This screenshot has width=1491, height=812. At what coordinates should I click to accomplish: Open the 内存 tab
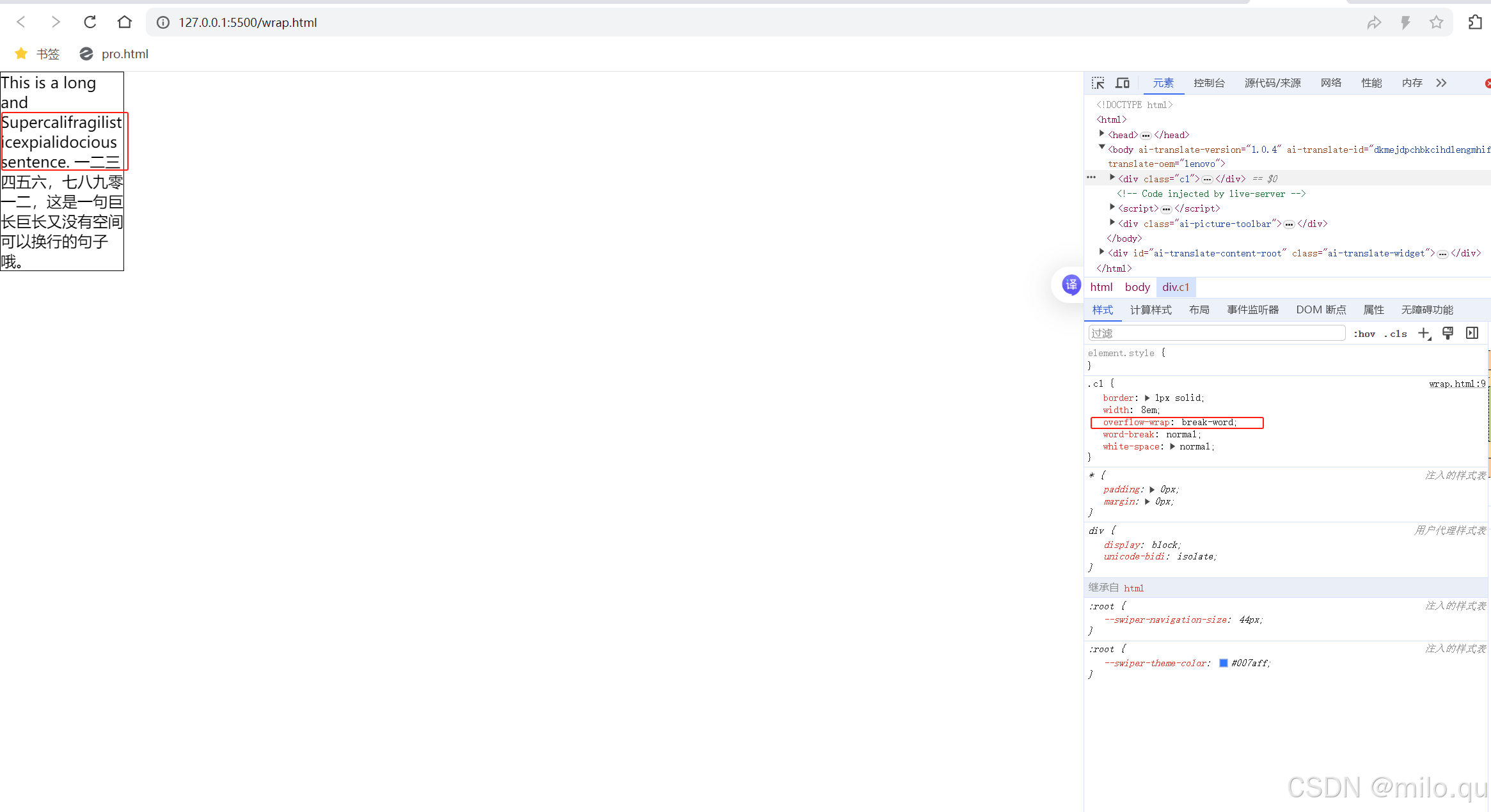click(x=1412, y=83)
